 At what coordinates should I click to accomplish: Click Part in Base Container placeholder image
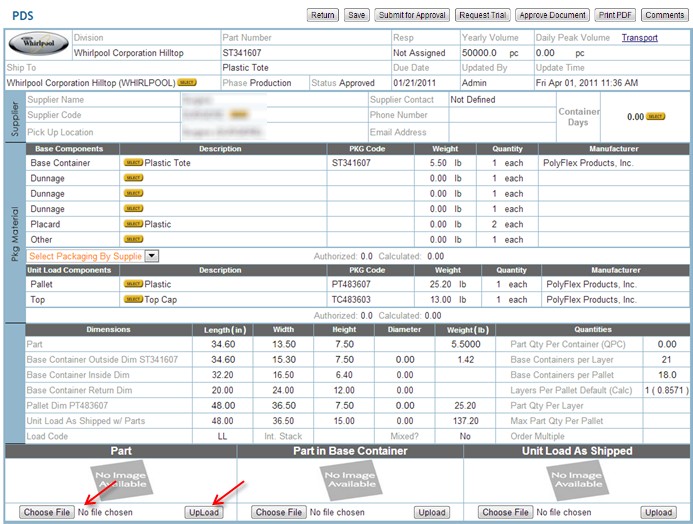point(351,480)
